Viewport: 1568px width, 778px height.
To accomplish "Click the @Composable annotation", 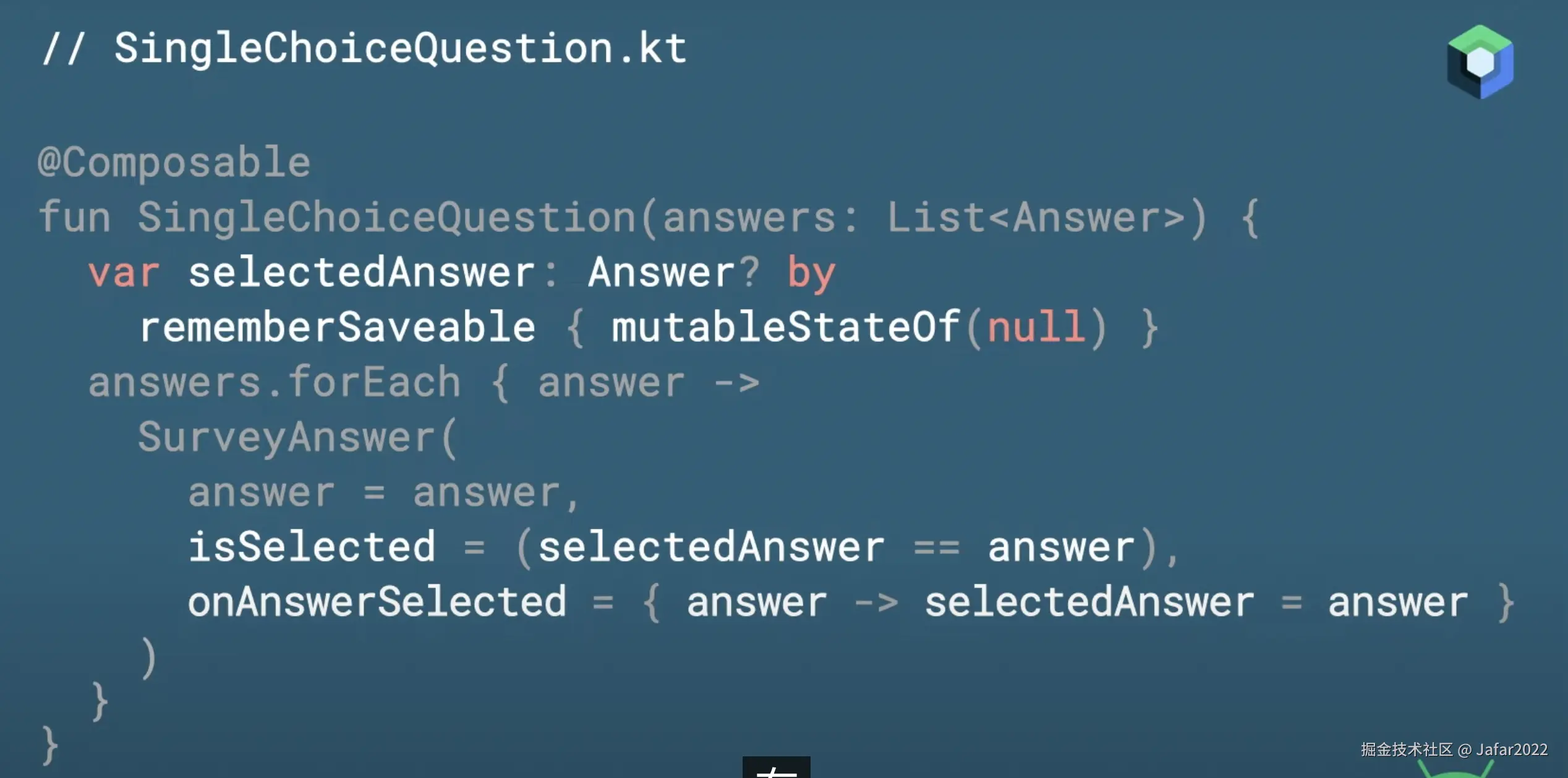I will click(174, 162).
